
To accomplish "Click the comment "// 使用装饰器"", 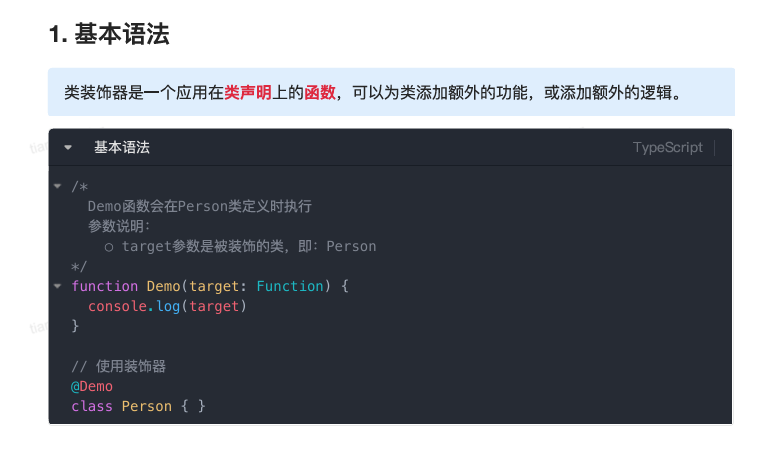I will [119, 366].
